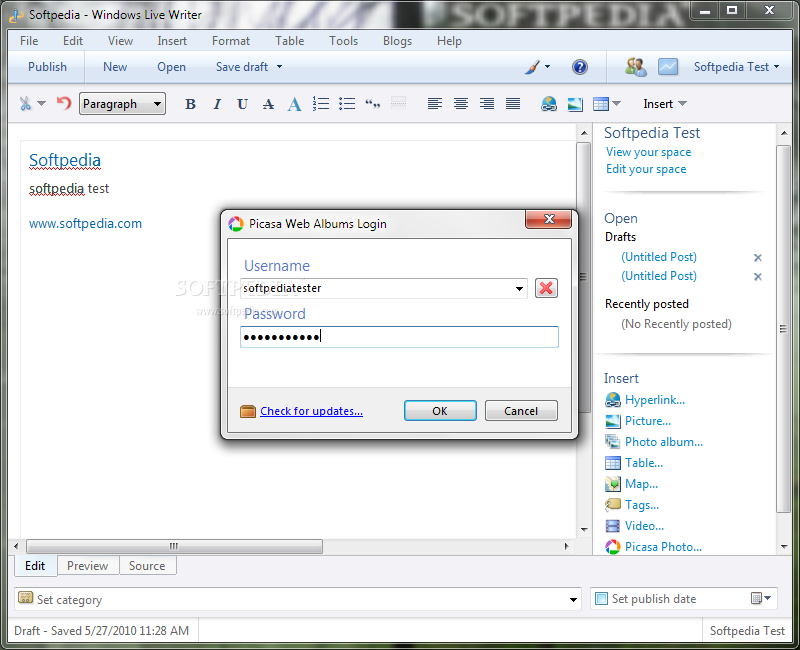
Task: Expand the paintbrush dropdown arrow
Action: [x=547, y=67]
